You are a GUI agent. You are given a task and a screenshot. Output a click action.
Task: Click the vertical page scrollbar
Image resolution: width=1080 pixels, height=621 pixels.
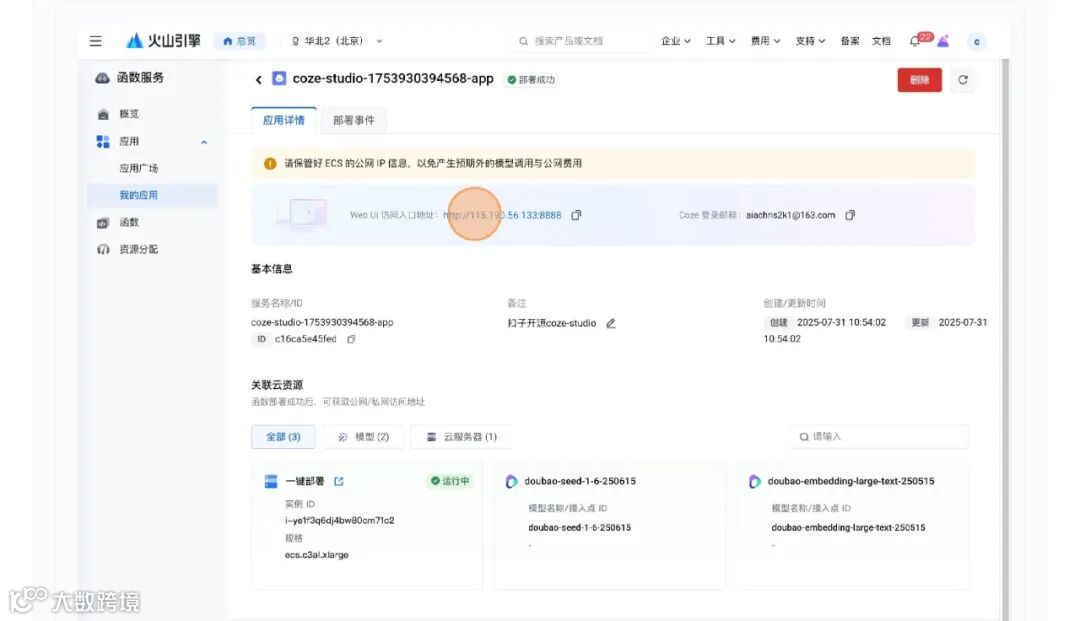(x=1005, y=337)
